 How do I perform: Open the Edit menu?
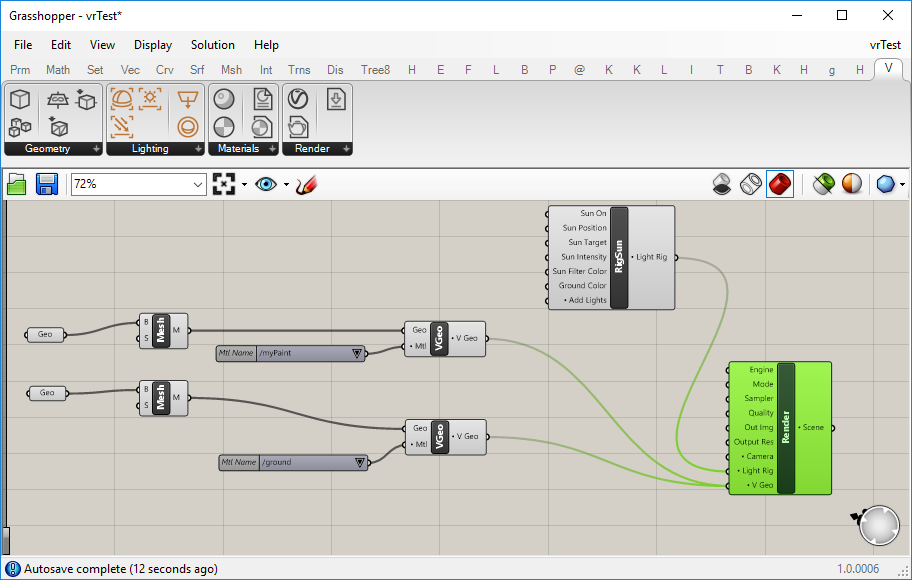60,45
